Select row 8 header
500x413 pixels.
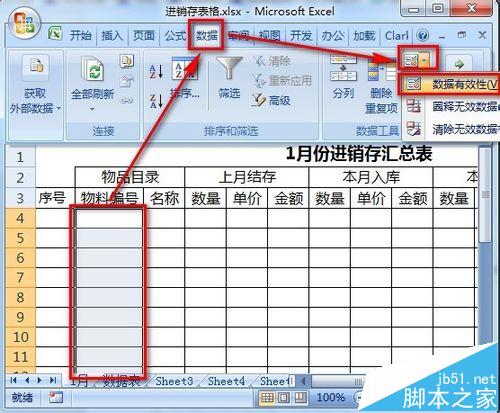point(20,297)
